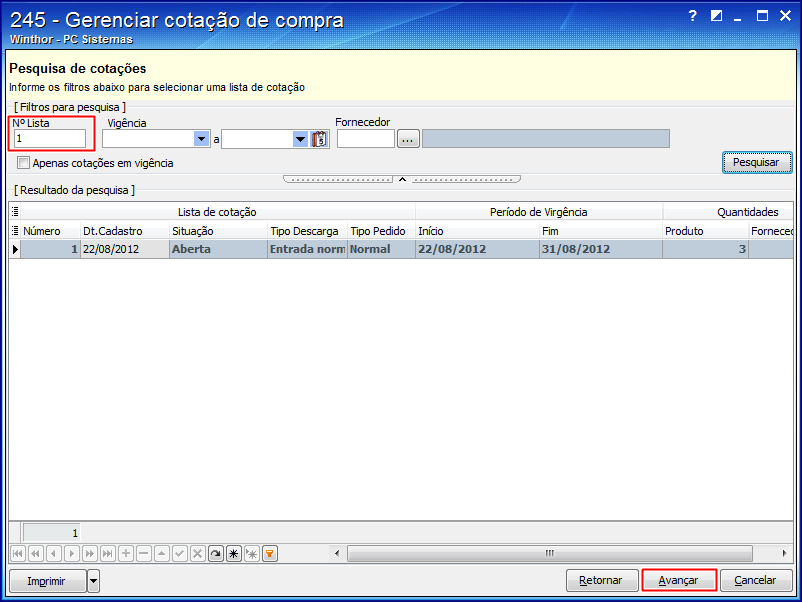Click the Cancelar button
The height and width of the screenshot is (602, 802).
click(x=755, y=581)
